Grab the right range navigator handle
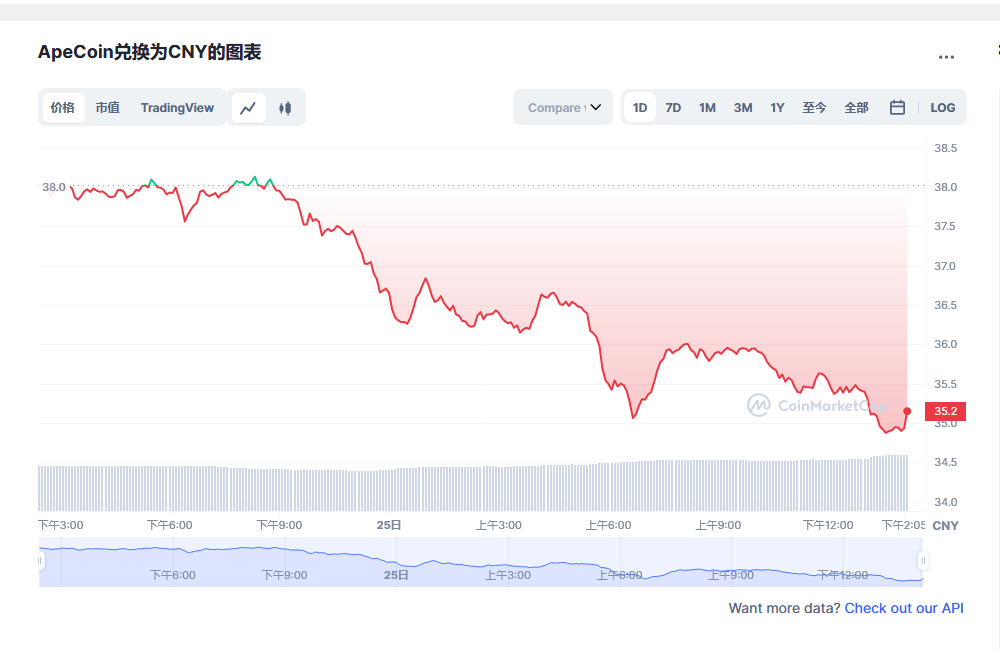Image resolution: width=1000 pixels, height=650 pixels. (922, 561)
